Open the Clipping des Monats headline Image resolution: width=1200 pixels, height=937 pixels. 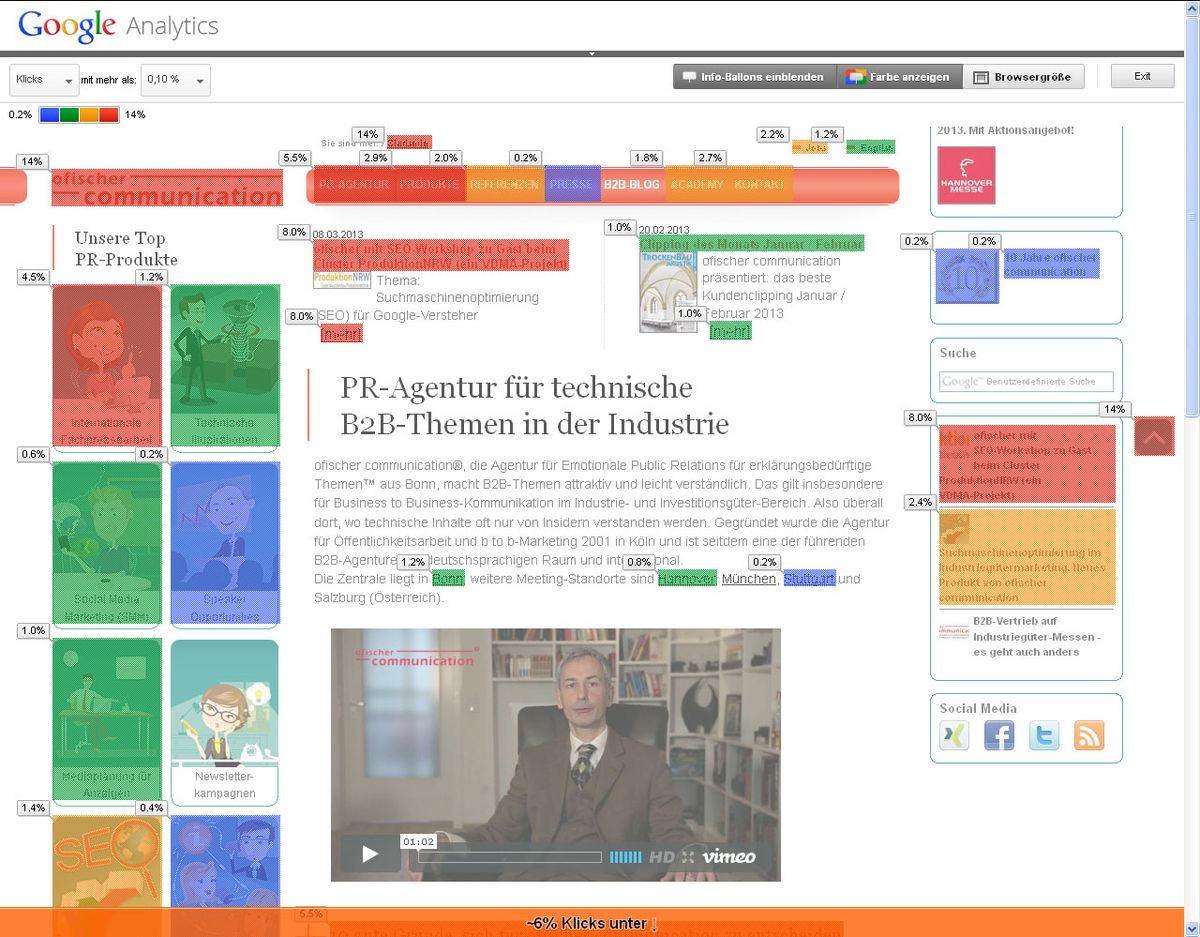(x=751, y=243)
